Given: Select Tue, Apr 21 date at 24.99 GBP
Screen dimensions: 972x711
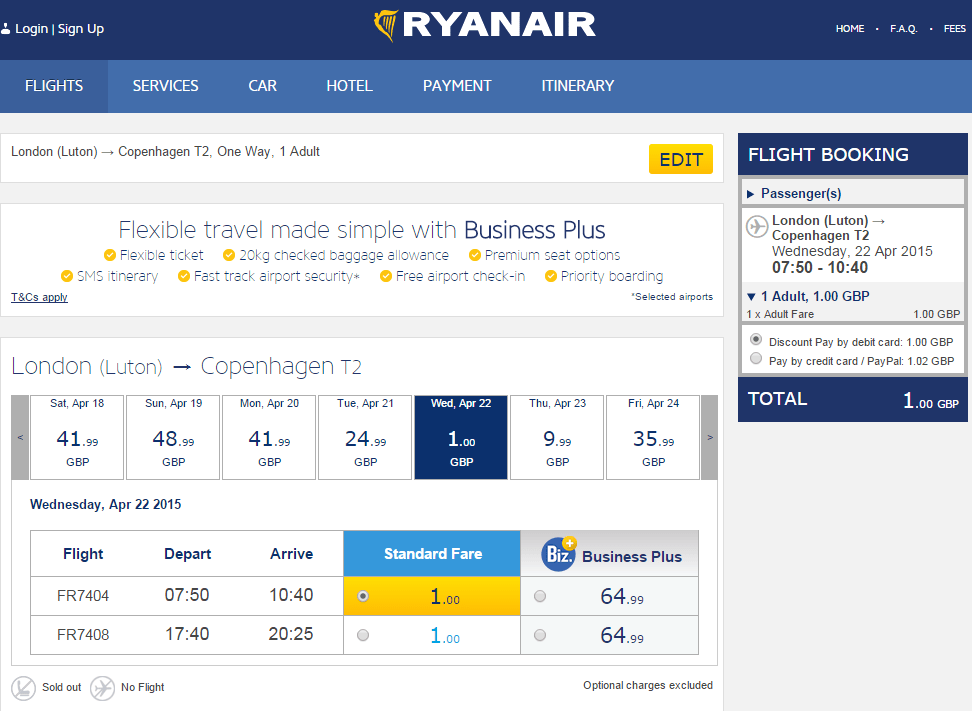Looking at the screenshot, I should [x=365, y=438].
